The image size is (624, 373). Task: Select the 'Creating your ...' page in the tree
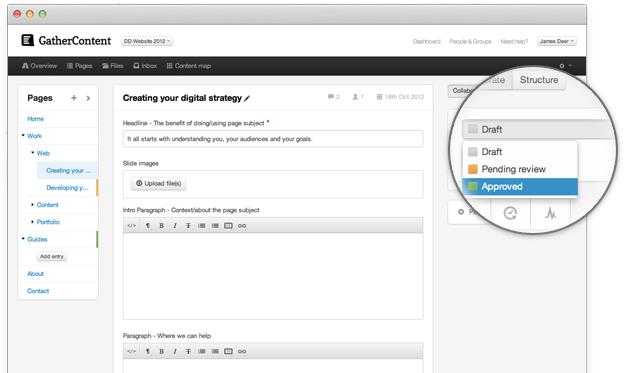67,170
